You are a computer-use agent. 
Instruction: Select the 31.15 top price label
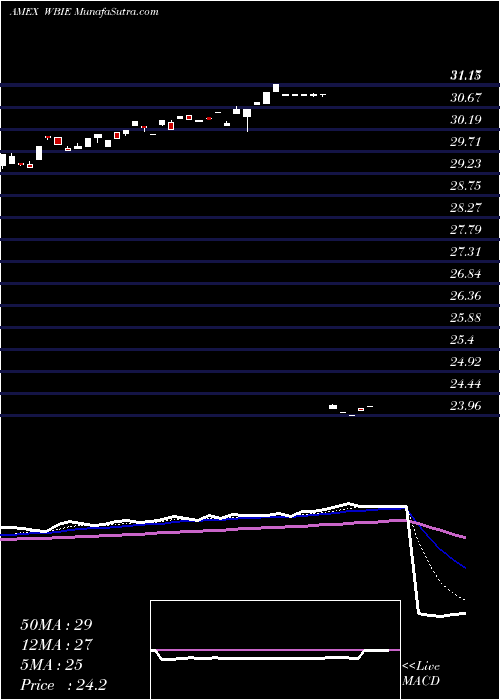point(466,75)
